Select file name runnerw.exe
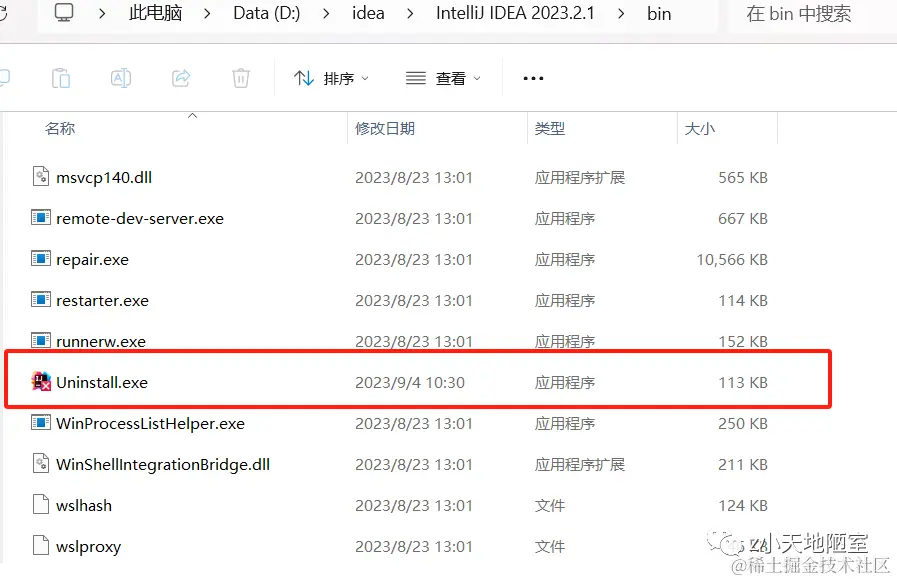The image size is (897, 582). coord(101,342)
